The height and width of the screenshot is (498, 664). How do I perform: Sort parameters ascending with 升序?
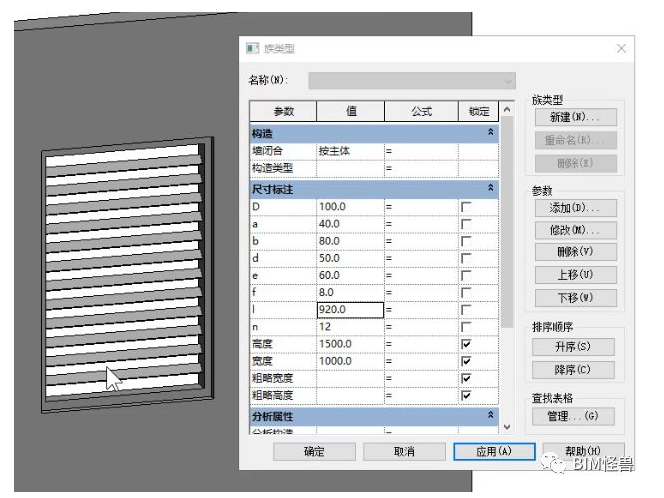point(576,346)
